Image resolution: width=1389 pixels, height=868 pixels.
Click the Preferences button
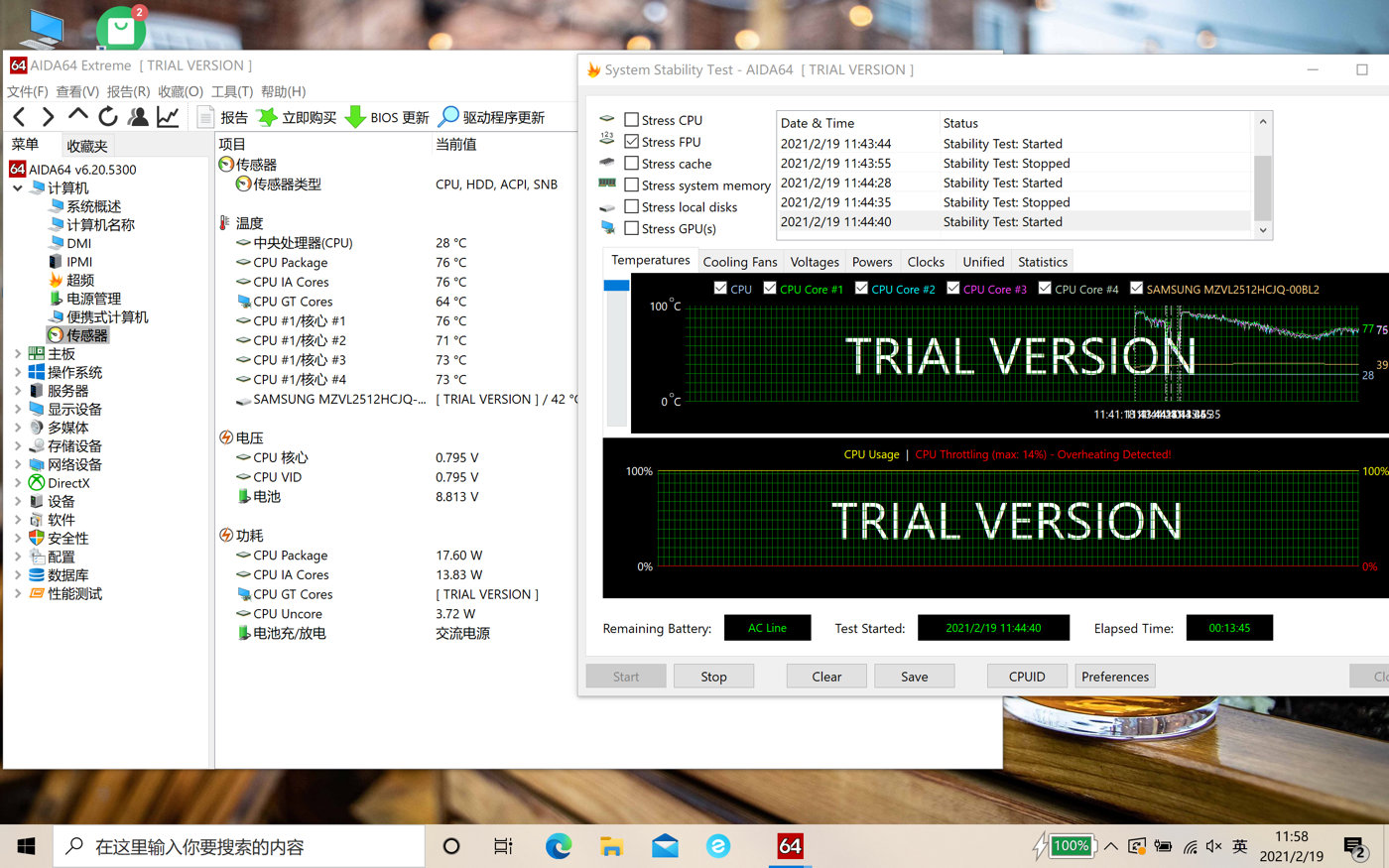coord(1114,677)
